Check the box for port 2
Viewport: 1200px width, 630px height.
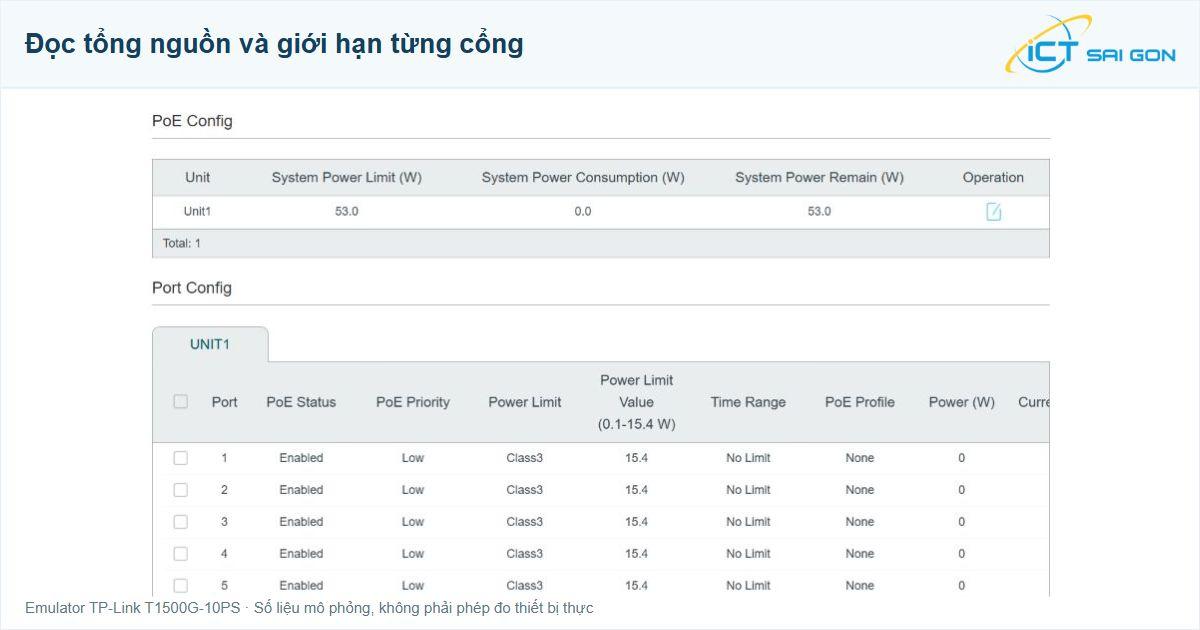tap(181, 490)
